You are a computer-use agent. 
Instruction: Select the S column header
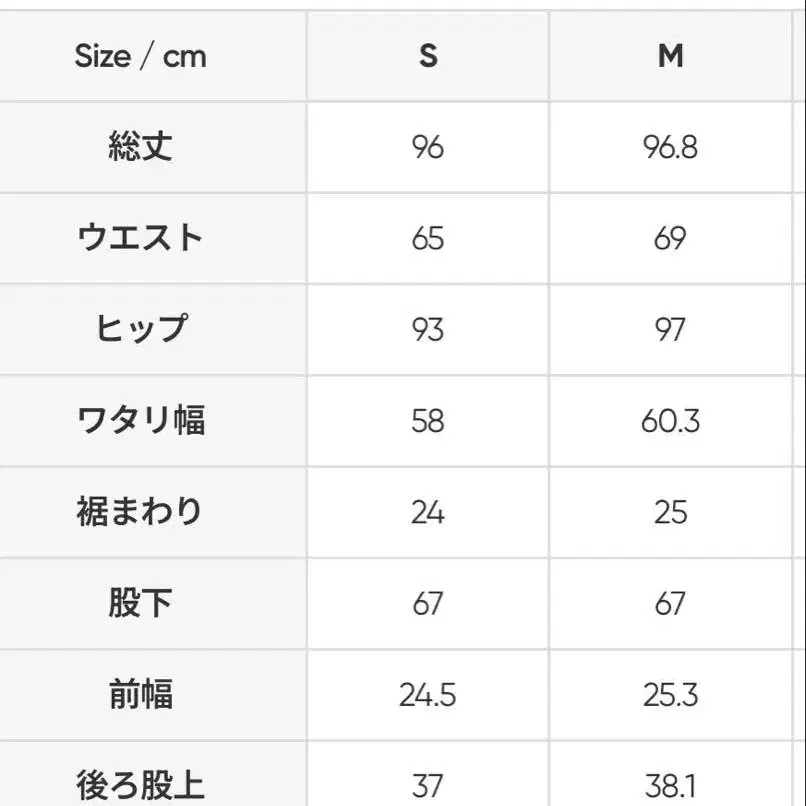tap(428, 56)
